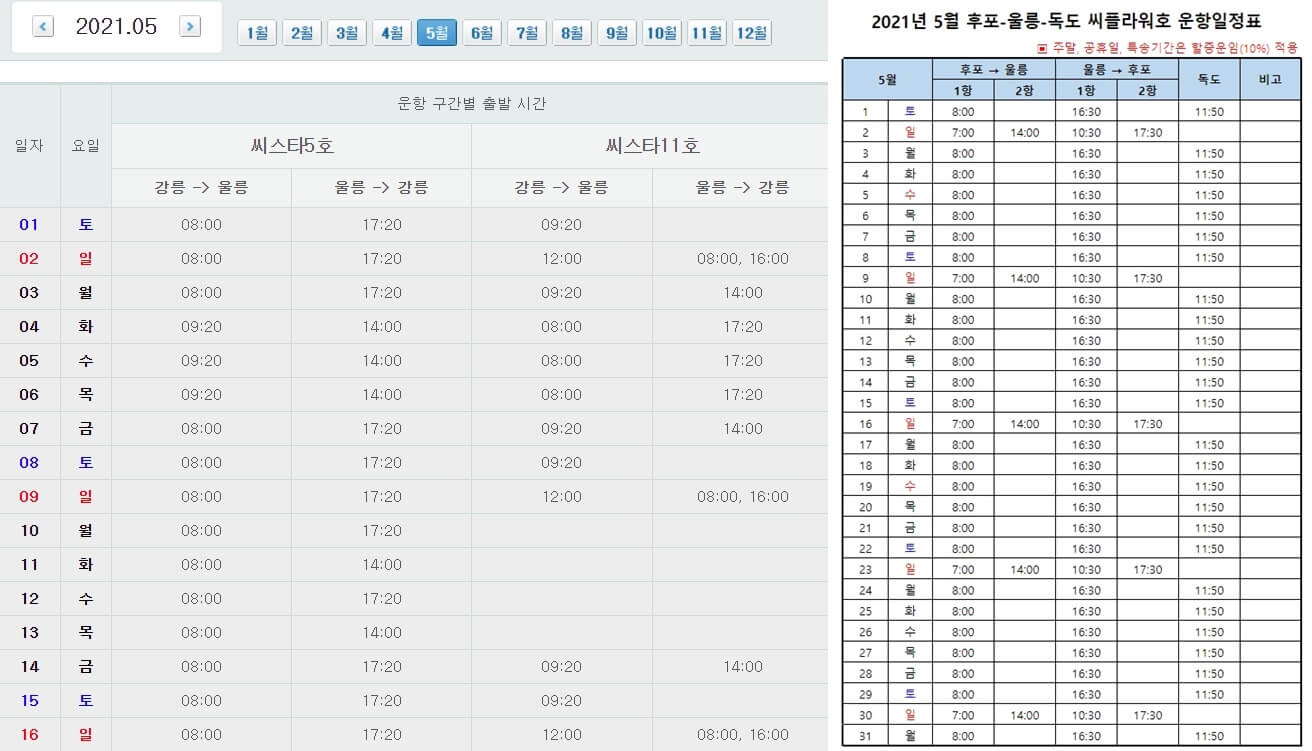This screenshot has width=1312, height=751.
Task: Click 울릉 → 후포 header in right table
Action: (1117, 70)
